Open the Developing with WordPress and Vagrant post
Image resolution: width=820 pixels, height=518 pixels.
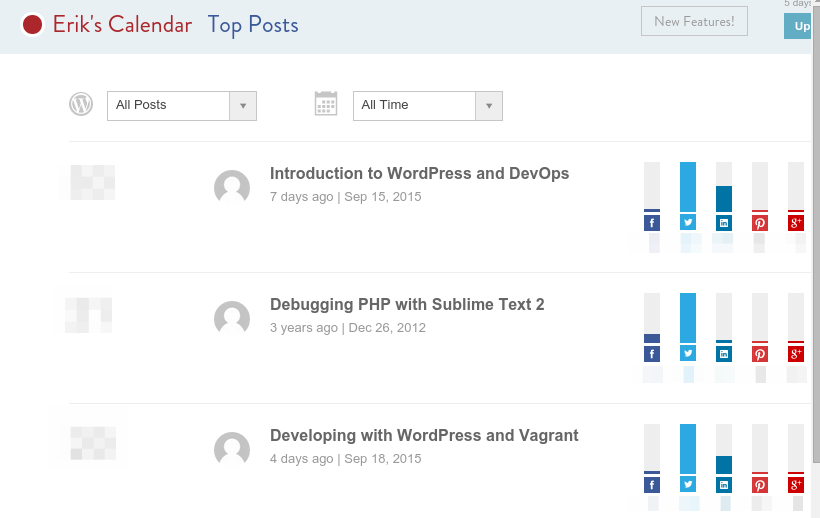(x=424, y=435)
